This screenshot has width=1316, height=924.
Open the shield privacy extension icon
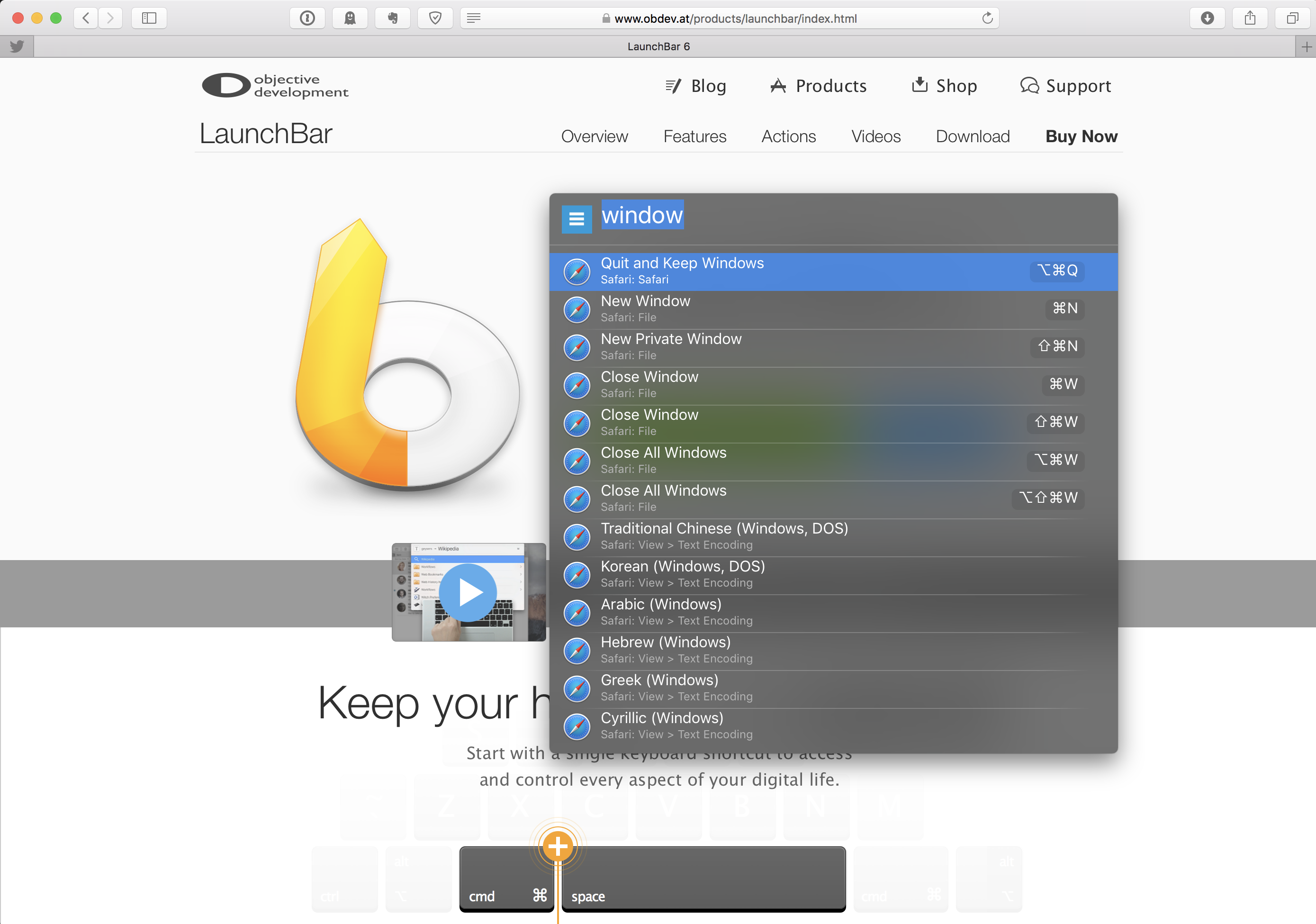click(x=435, y=18)
